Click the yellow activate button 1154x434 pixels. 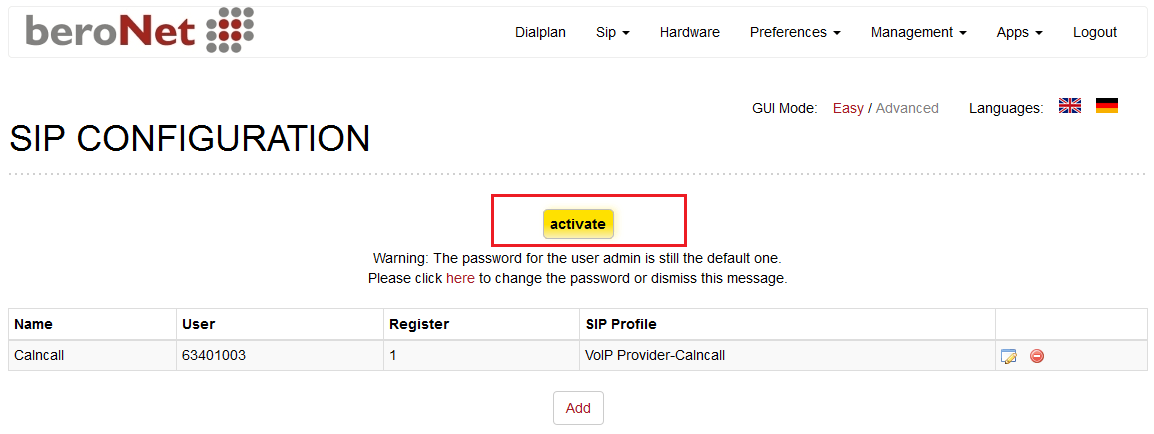[x=578, y=224]
